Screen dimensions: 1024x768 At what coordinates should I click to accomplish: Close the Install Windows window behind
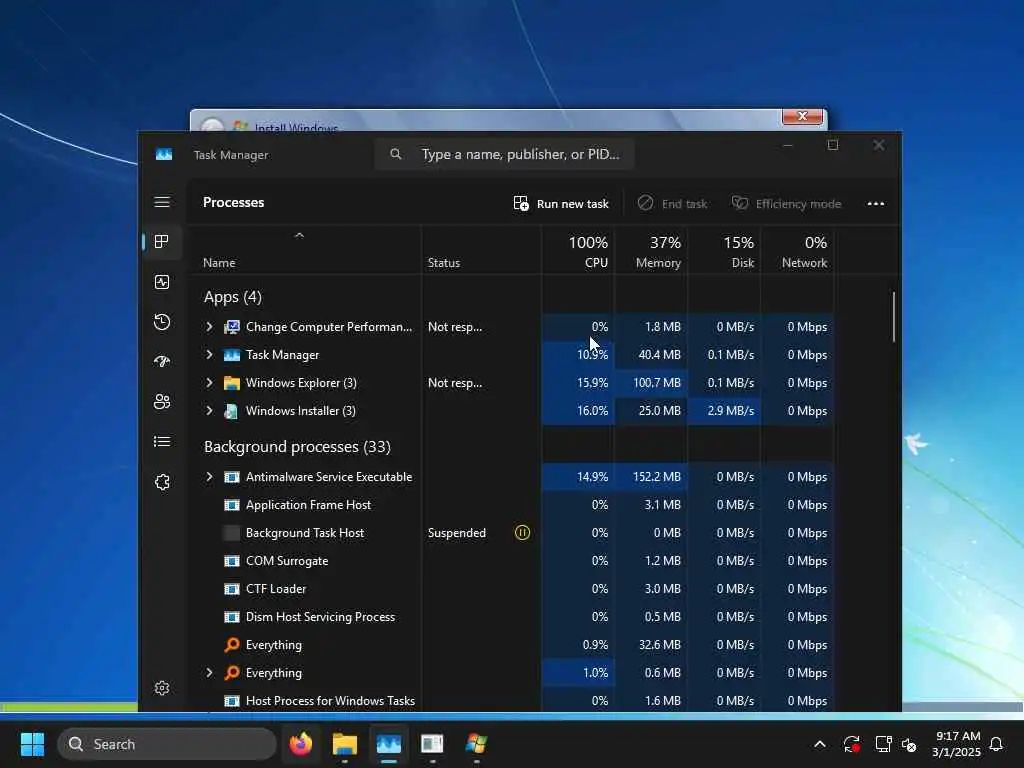pos(802,116)
